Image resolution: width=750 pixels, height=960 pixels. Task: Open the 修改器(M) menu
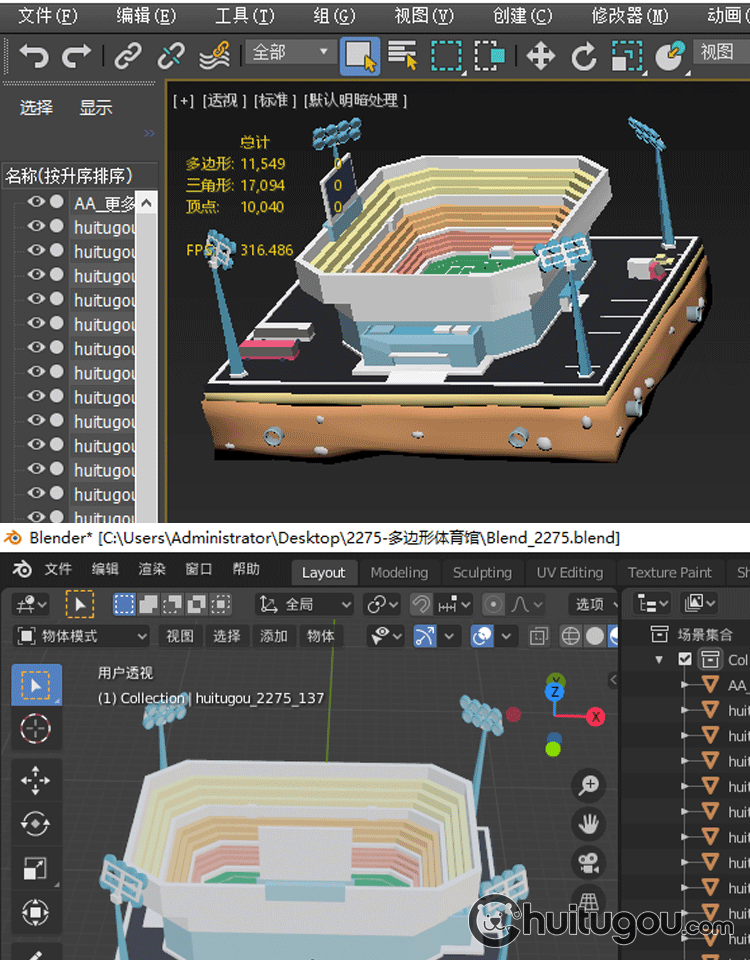click(630, 16)
